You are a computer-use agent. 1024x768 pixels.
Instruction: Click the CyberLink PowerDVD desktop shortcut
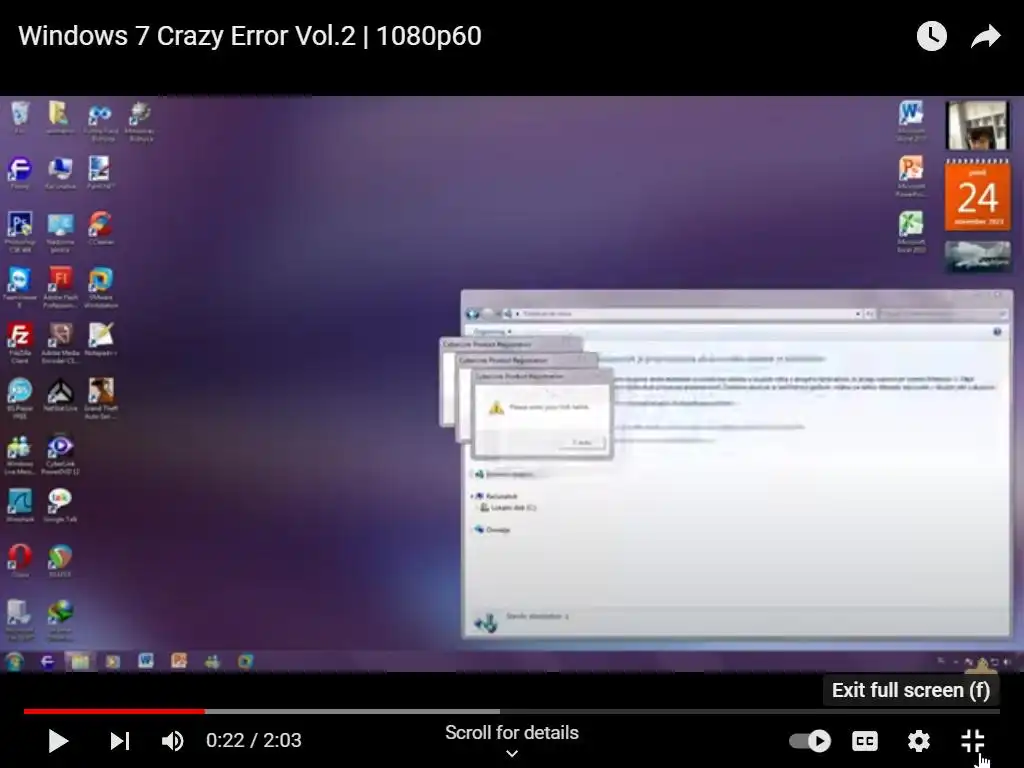pos(60,453)
